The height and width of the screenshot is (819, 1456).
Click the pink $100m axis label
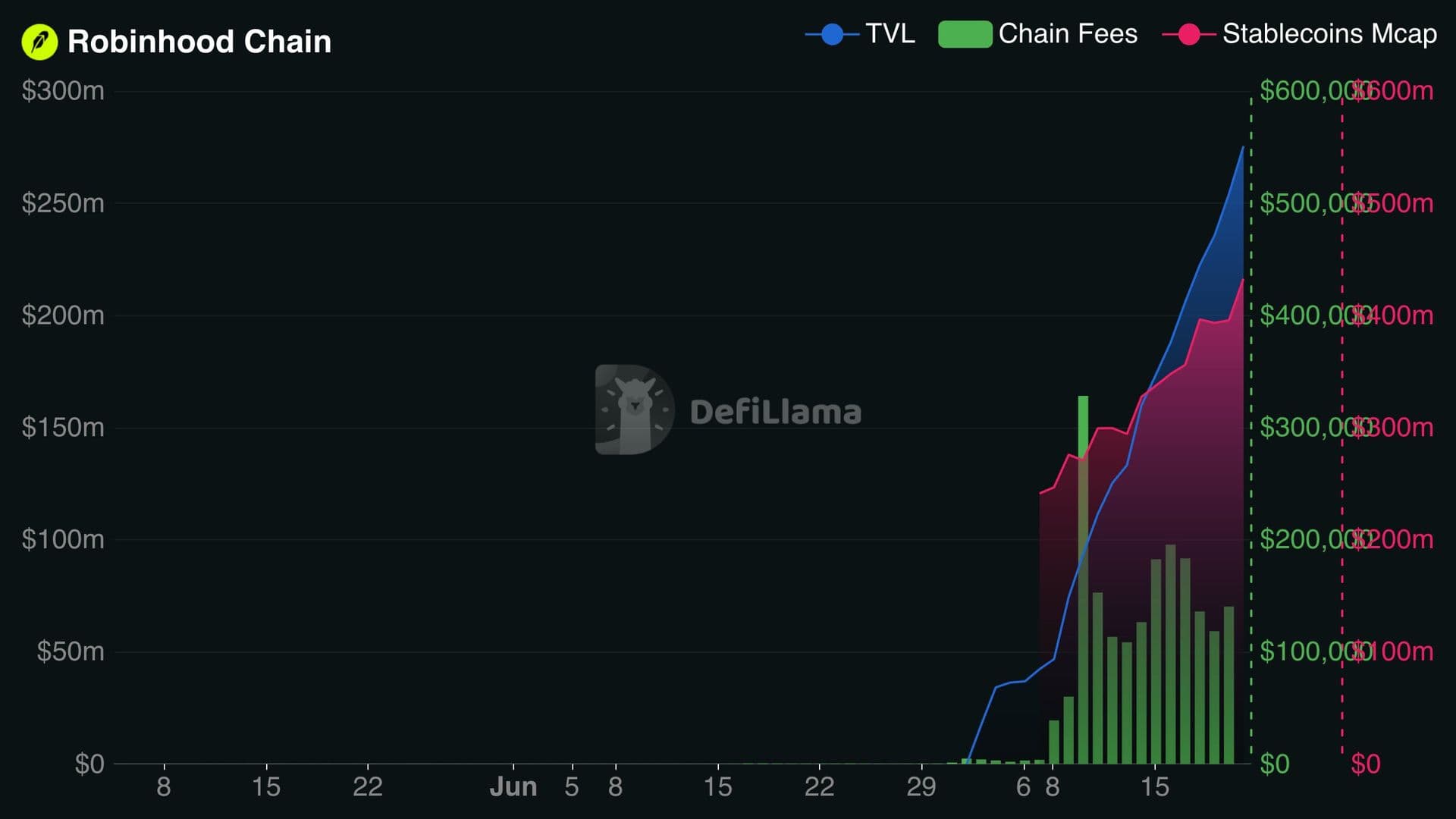(x=1393, y=651)
